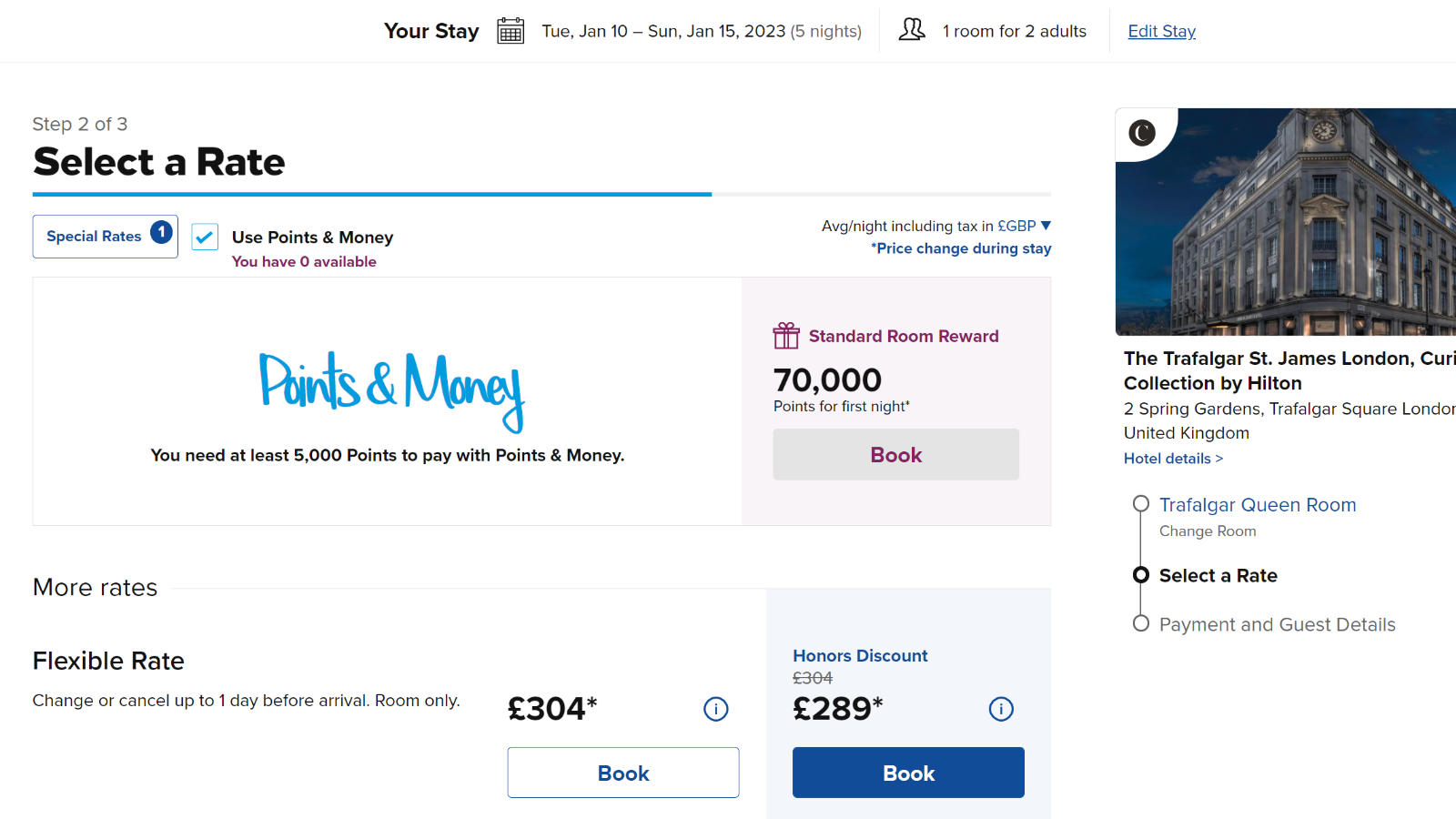Click the Edit Stay link
The image size is (1456, 819).
[1162, 31]
